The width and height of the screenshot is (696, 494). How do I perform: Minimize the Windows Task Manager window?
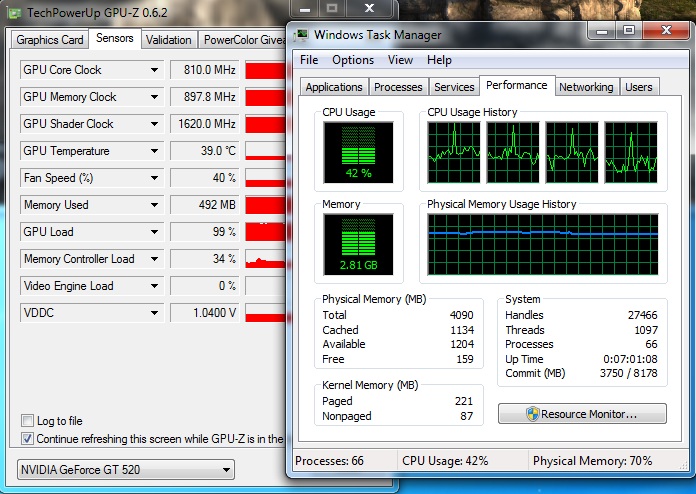click(601, 31)
